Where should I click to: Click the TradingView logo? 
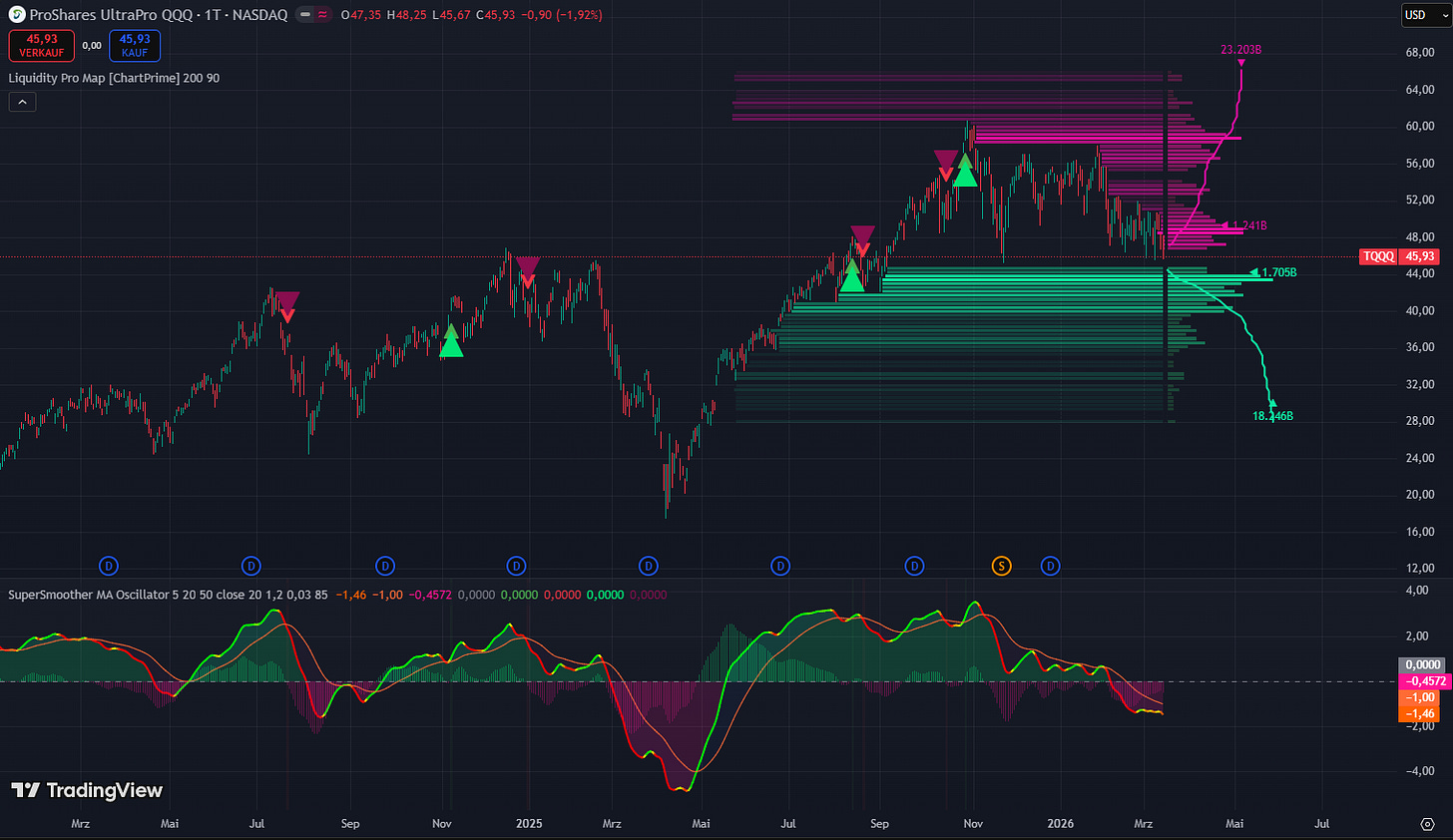[87, 790]
